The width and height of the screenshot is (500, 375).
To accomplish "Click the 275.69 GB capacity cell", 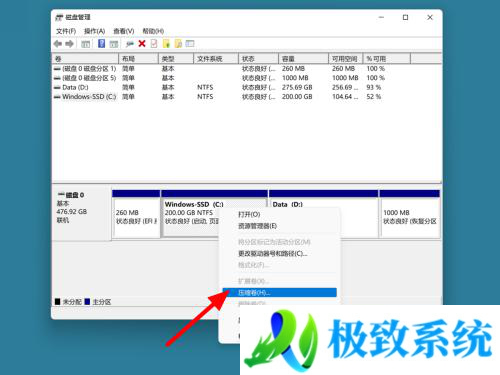I will point(297,87).
